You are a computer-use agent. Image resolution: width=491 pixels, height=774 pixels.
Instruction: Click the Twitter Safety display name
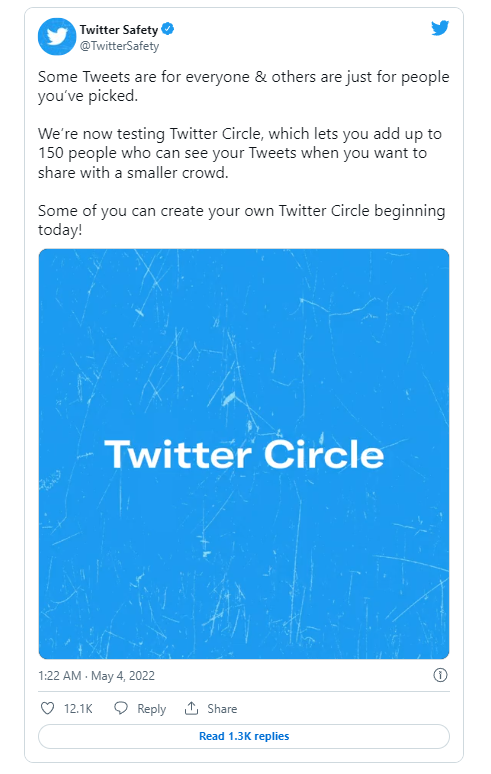[119, 30]
